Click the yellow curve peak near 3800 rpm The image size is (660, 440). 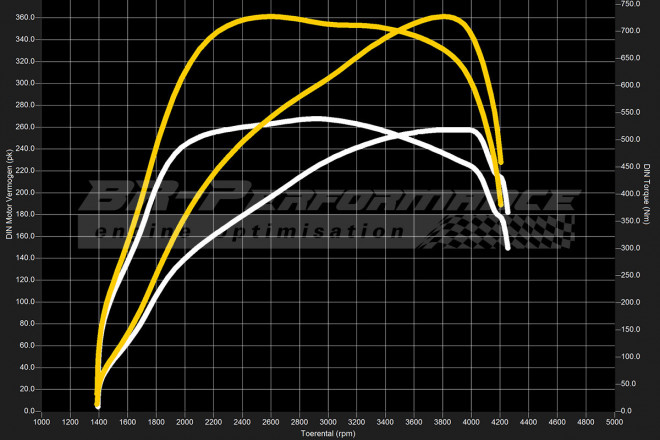(x=444, y=17)
